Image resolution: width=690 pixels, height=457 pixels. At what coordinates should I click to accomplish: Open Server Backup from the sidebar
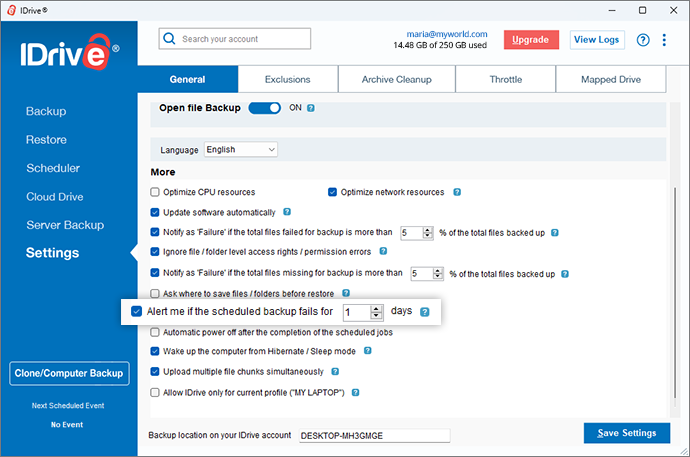coord(65,225)
